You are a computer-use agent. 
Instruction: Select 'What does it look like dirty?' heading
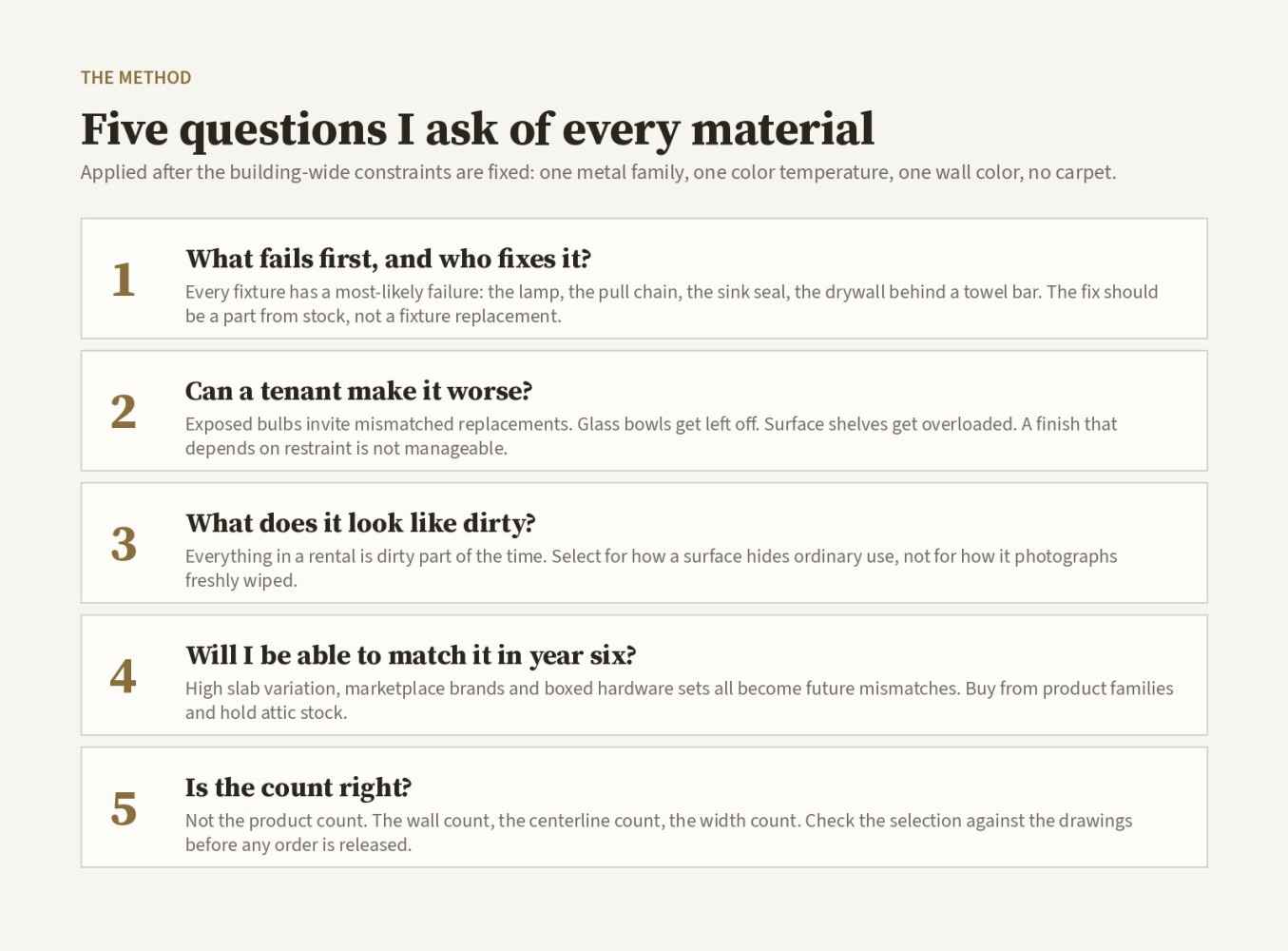click(360, 523)
